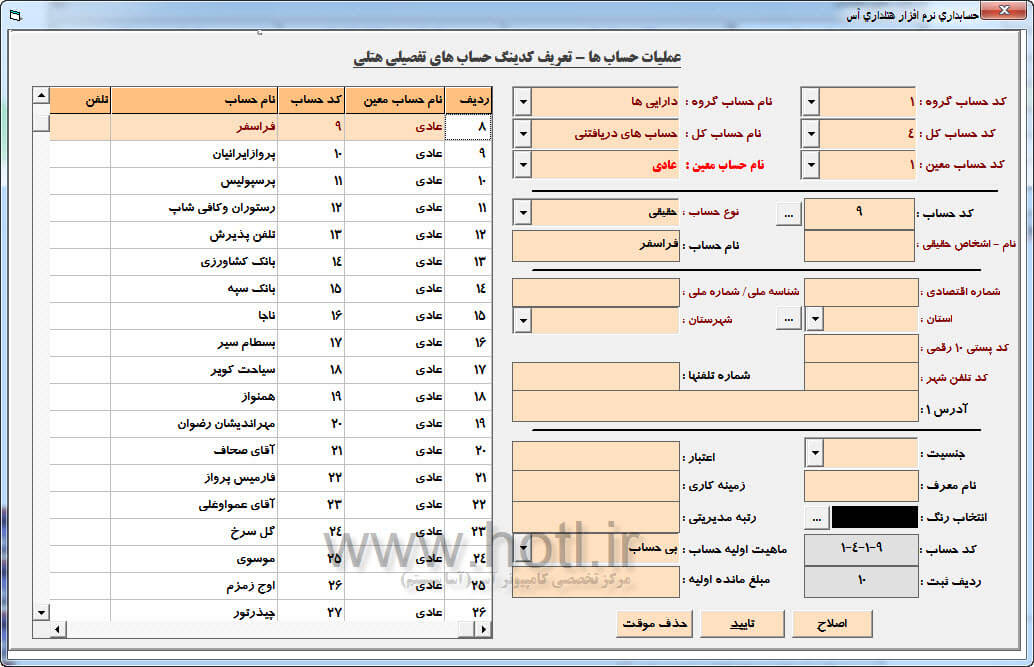Image resolution: width=1034 pixels, height=667 pixels.
Task: Click the نام معرف input field
Action: coord(861,486)
